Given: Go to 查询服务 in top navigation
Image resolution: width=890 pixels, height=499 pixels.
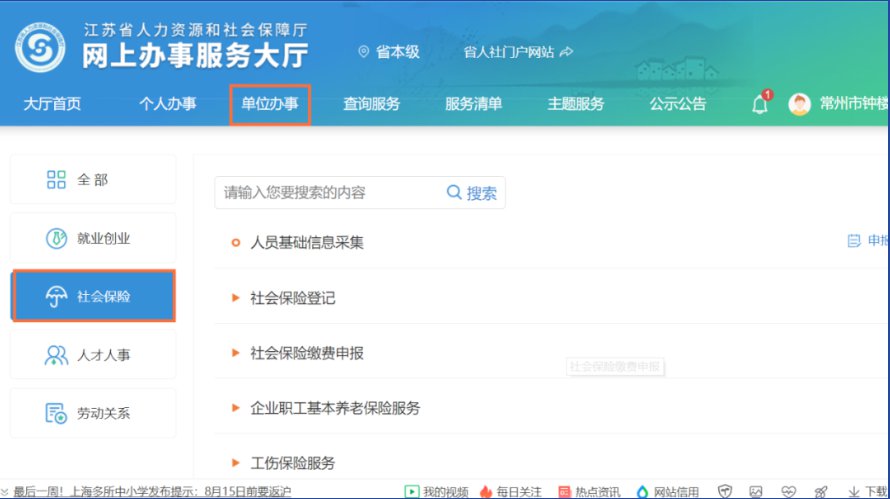Looking at the screenshot, I should pos(371,104).
